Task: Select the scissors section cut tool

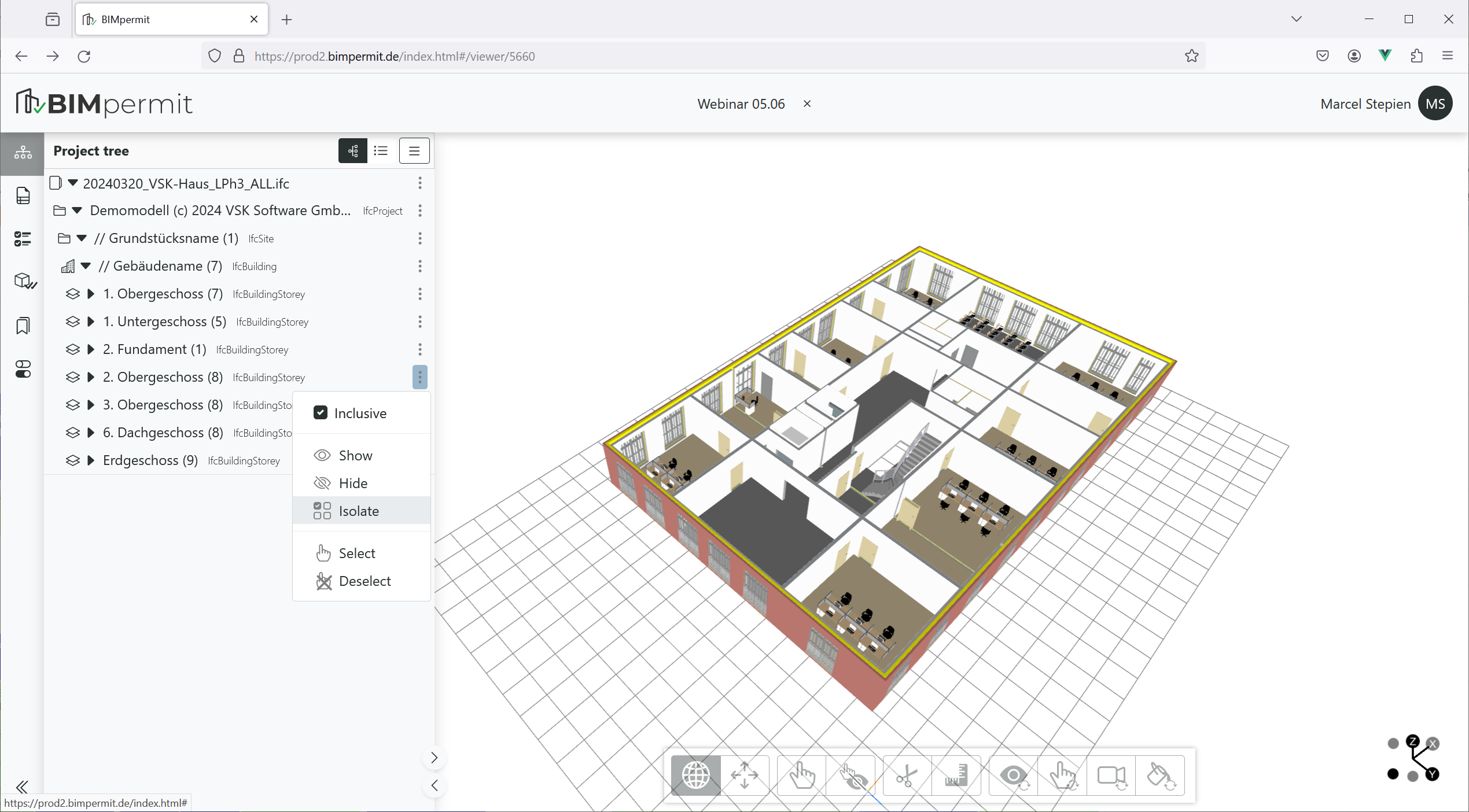Action: (x=907, y=776)
